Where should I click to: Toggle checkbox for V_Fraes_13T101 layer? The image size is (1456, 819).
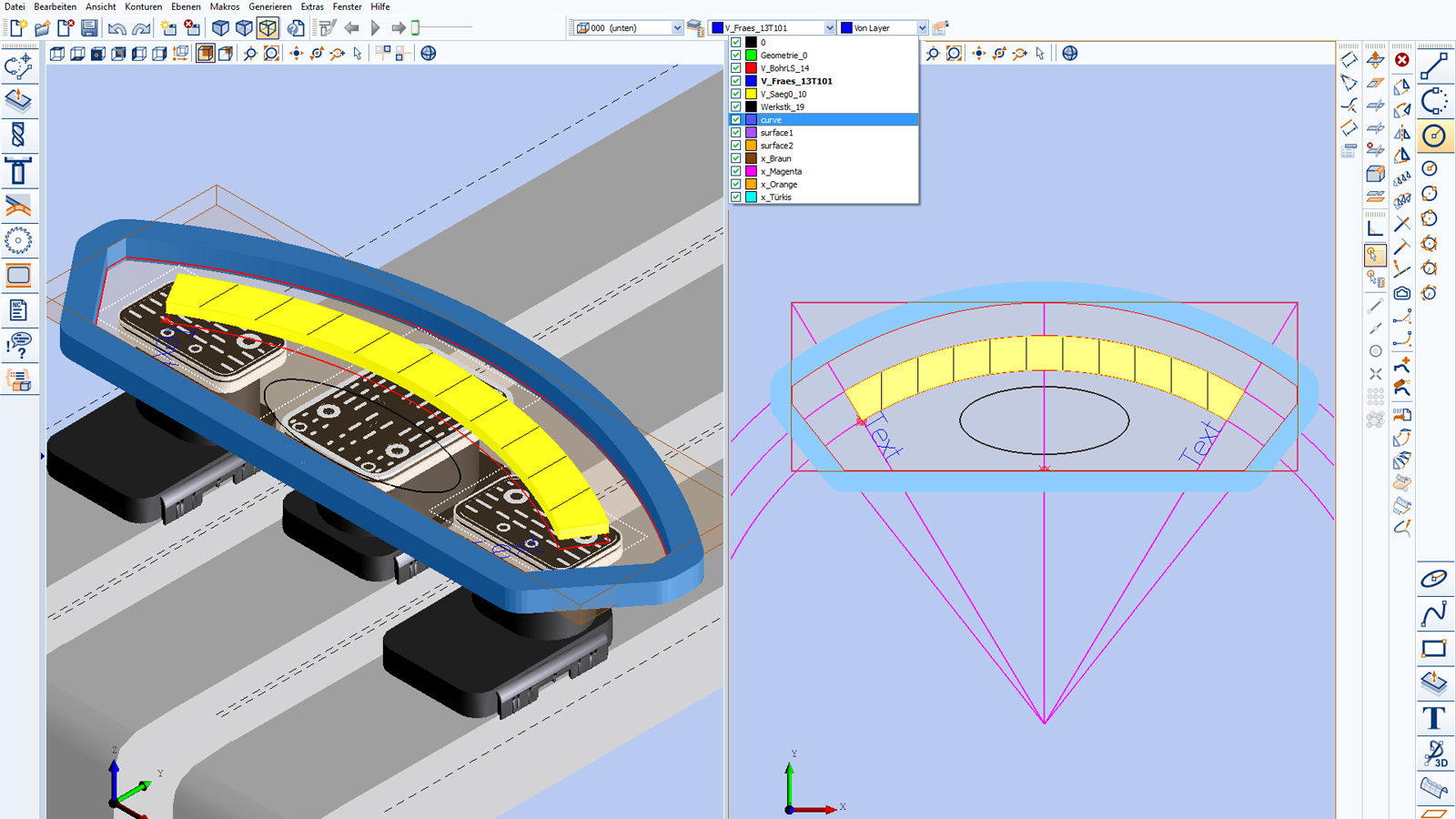736,81
